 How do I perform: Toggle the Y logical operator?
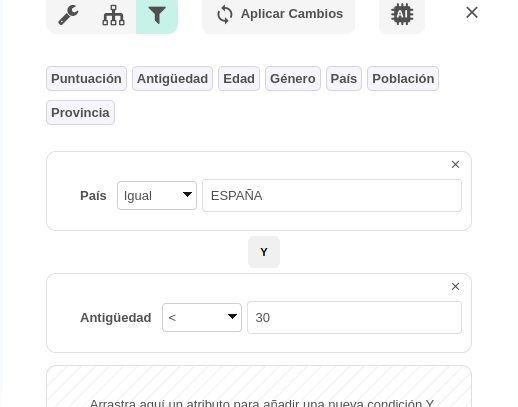(x=264, y=252)
